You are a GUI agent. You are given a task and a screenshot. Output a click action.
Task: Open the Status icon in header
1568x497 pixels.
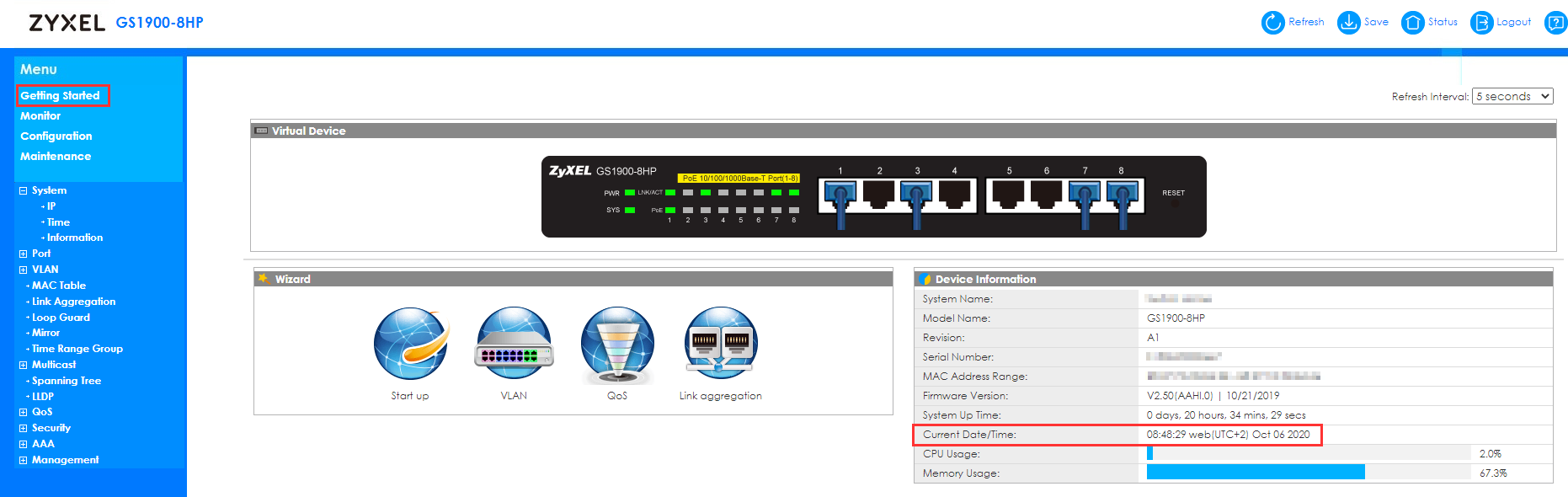point(1412,23)
